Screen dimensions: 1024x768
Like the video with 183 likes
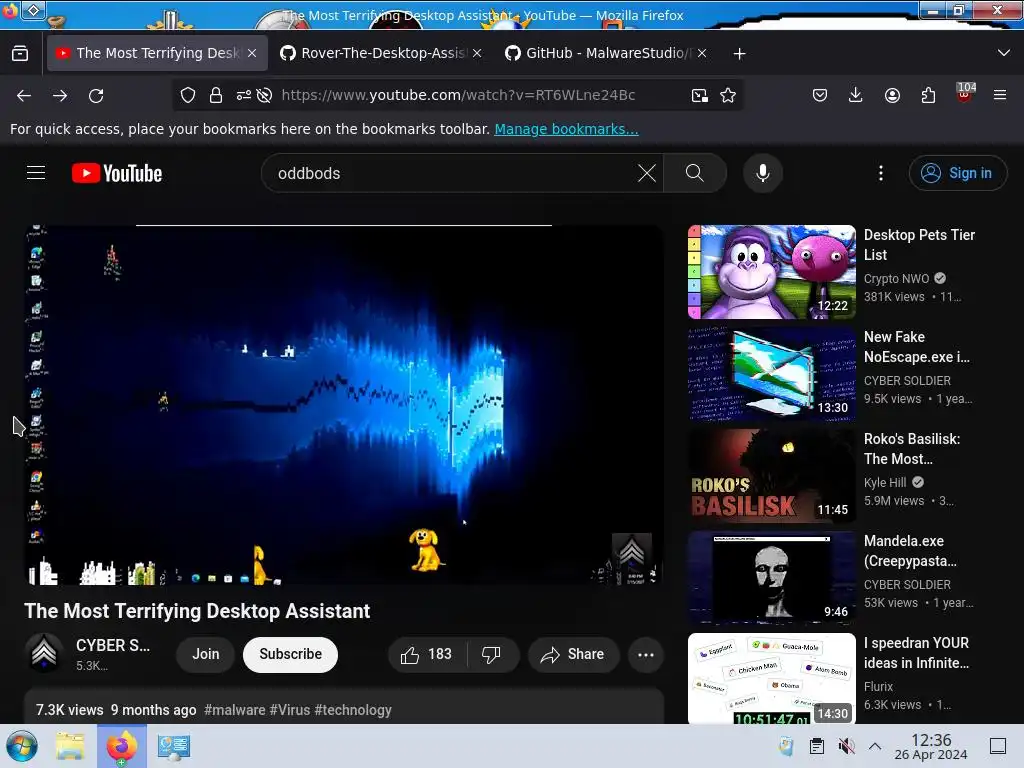pyautogui.click(x=426, y=654)
